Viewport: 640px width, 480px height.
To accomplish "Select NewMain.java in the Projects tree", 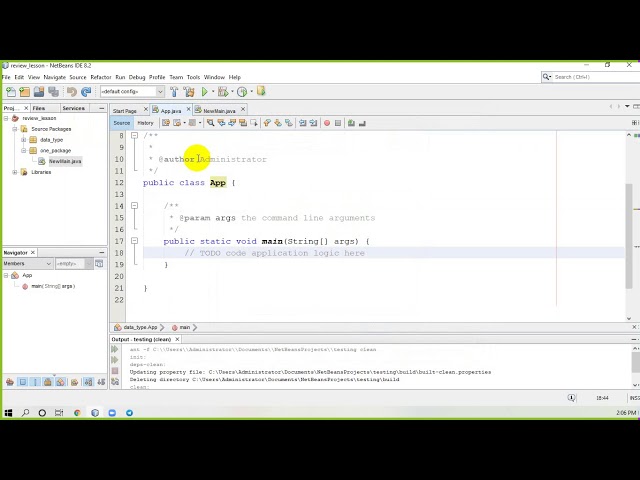I will (x=65, y=161).
